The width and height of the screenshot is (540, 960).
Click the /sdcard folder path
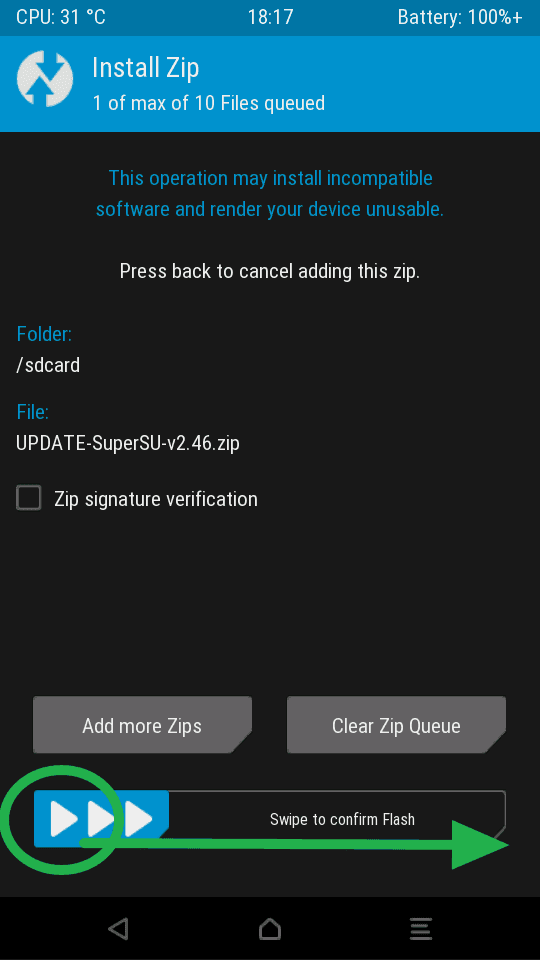click(x=48, y=366)
